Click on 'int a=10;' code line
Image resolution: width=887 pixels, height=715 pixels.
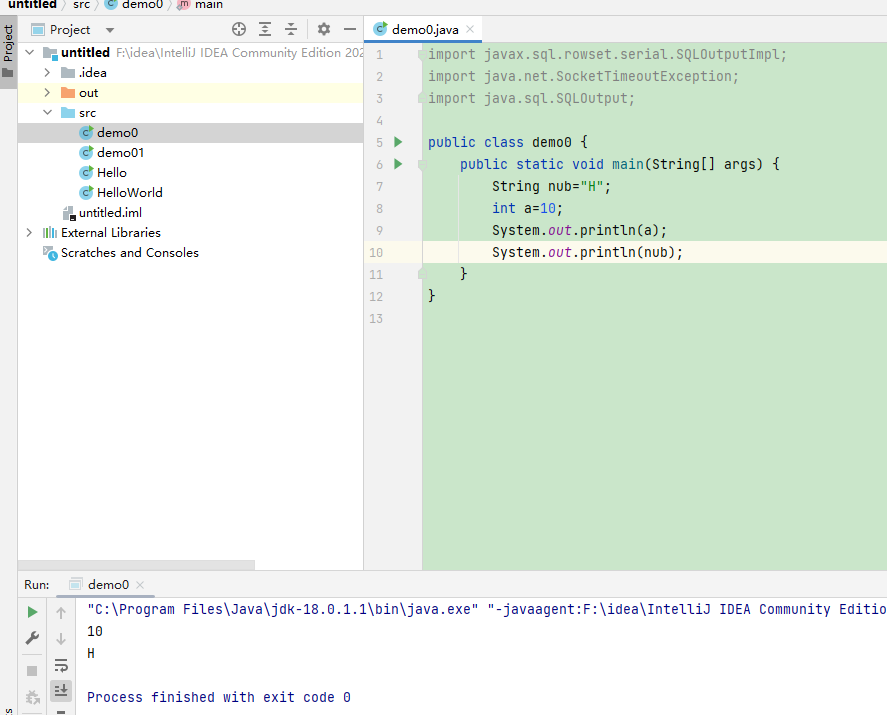click(527, 209)
